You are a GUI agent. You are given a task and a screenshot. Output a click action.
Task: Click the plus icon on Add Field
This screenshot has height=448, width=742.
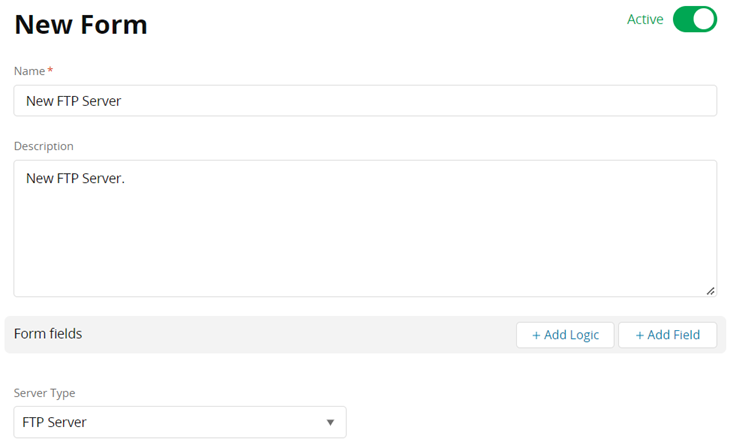click(x=639, y=335)
